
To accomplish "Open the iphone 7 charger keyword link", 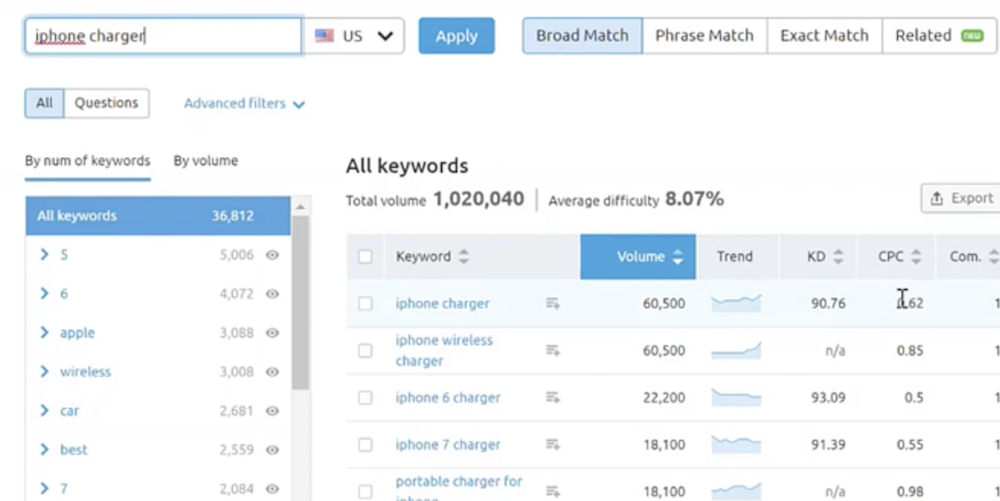I will pos(448,445).
